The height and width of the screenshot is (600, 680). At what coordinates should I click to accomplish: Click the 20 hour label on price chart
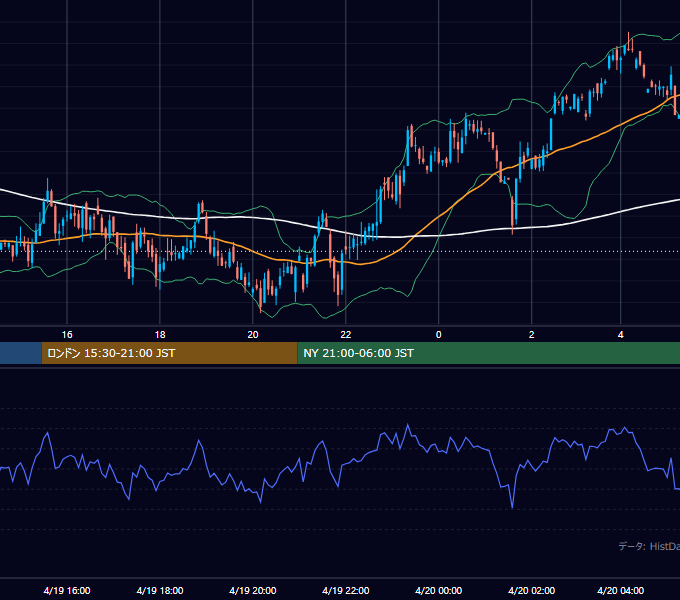pos(253,335)
